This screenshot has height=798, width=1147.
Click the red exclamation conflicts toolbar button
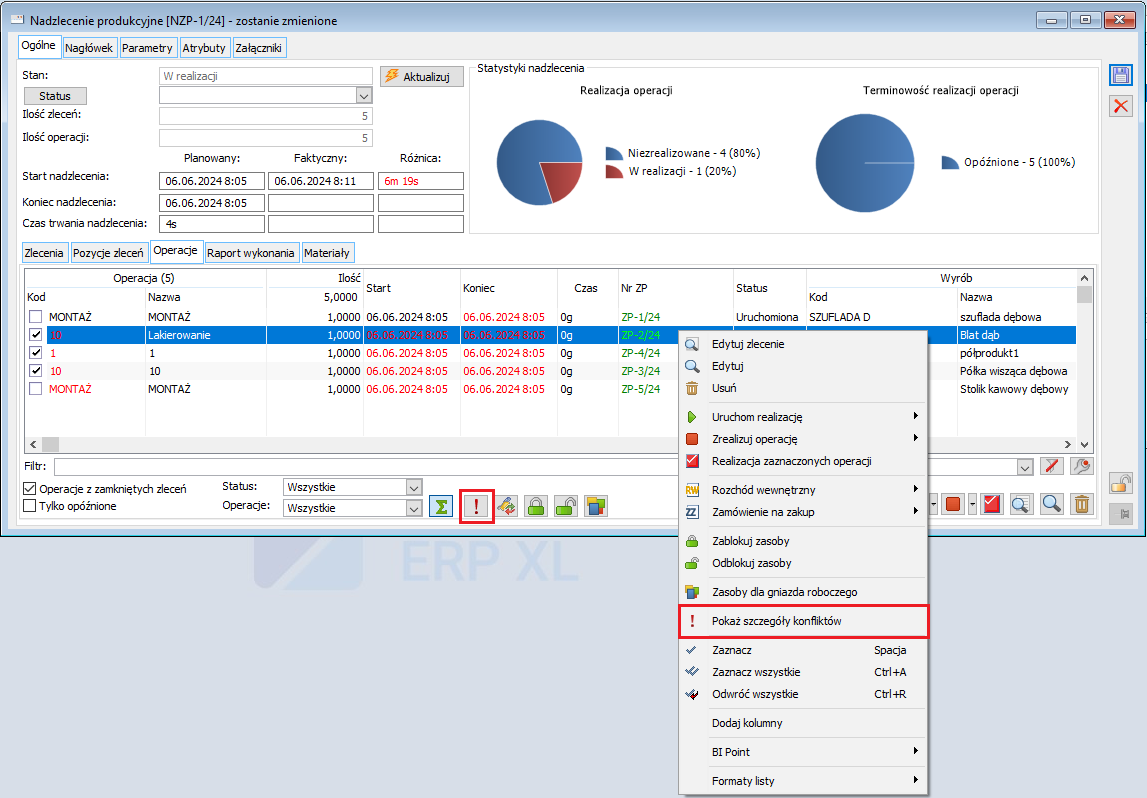click(x=476, y=506)
